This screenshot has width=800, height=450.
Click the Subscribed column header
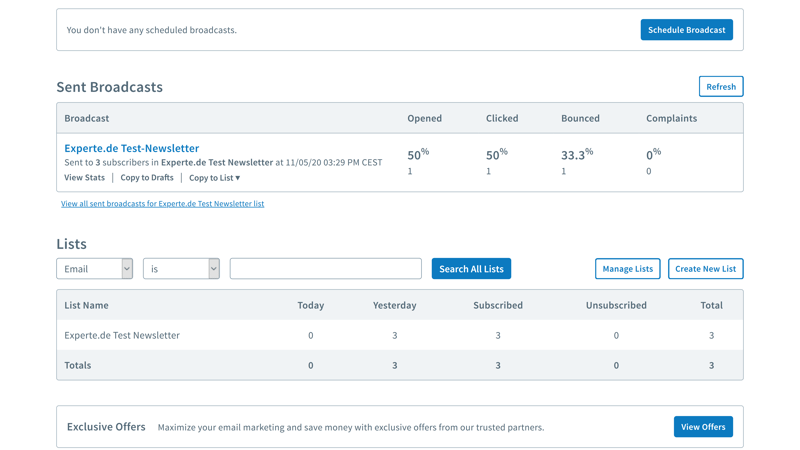click(498, 306)
